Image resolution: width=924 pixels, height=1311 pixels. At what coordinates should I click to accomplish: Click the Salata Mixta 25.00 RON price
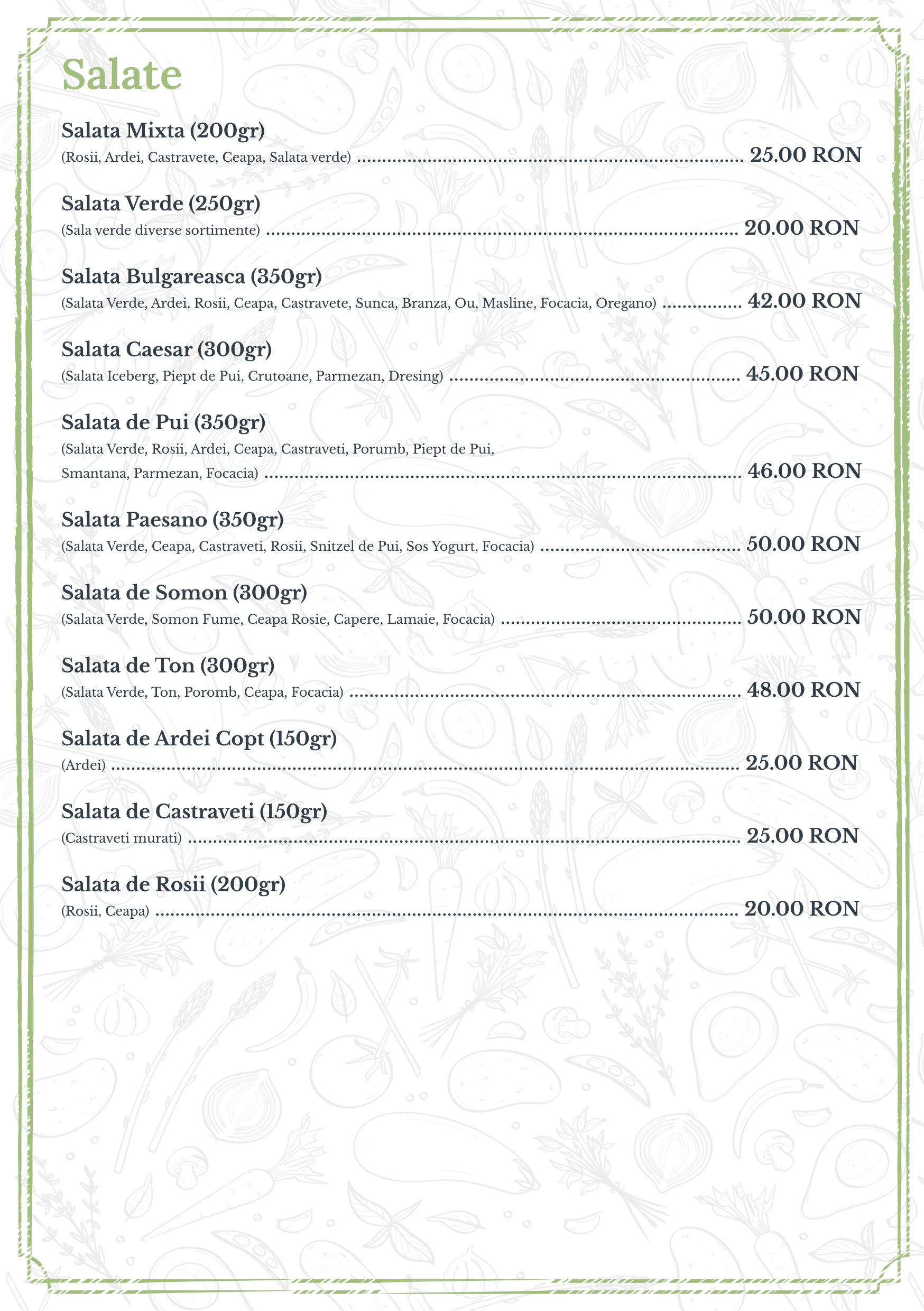805,155
